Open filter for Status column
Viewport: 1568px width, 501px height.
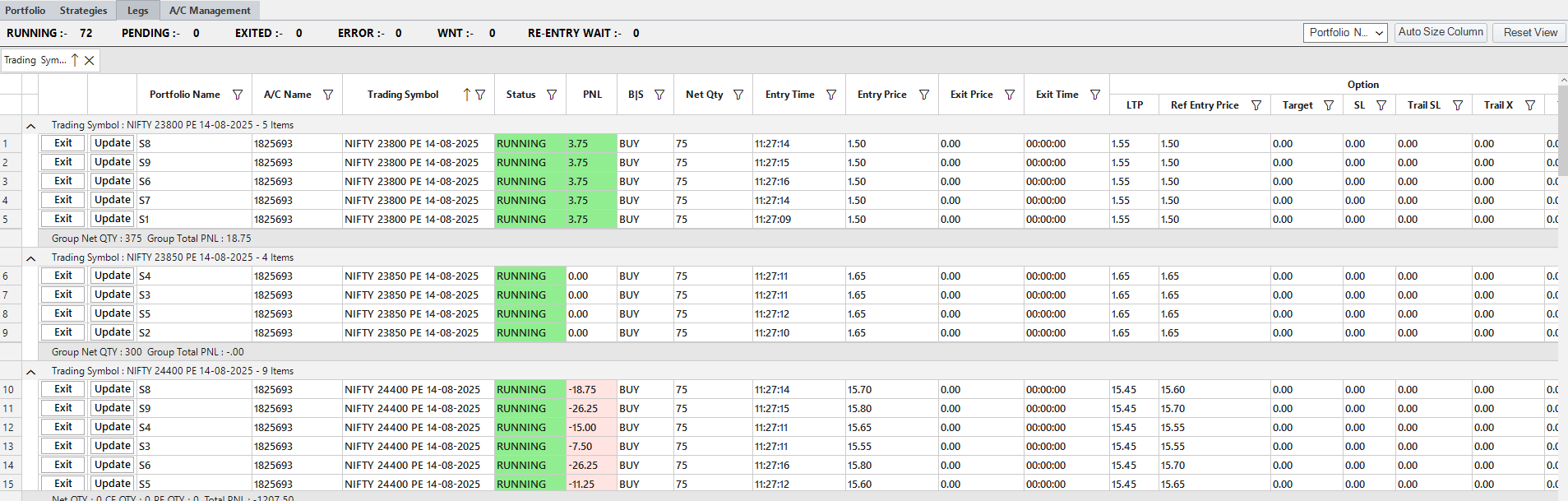pyautogui.click(x=552, y=95)
